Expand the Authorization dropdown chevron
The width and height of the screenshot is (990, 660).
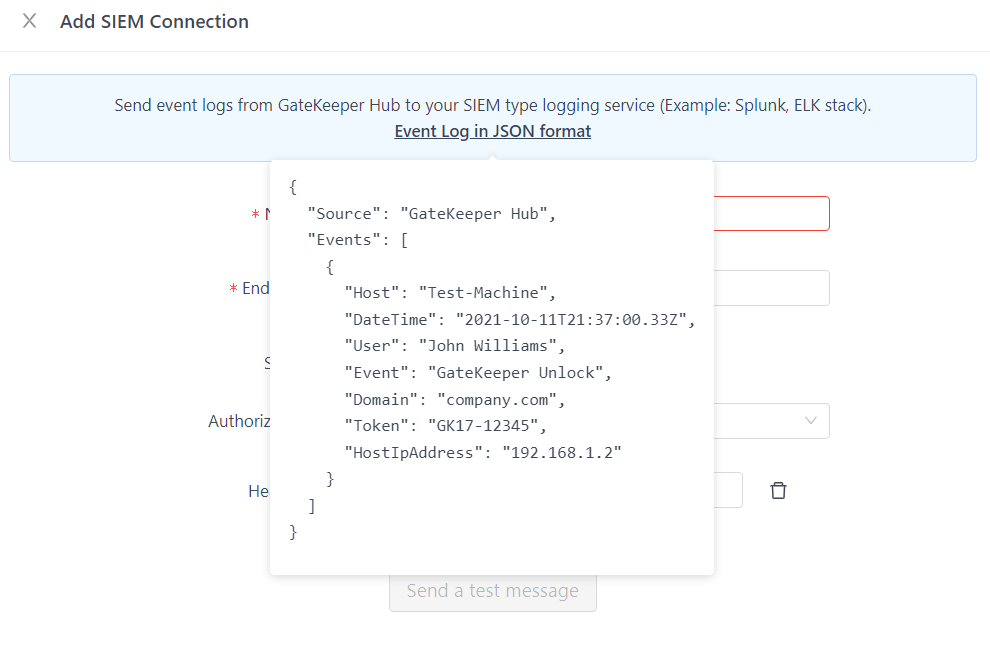pyautogui.click(x=811, y=421)
